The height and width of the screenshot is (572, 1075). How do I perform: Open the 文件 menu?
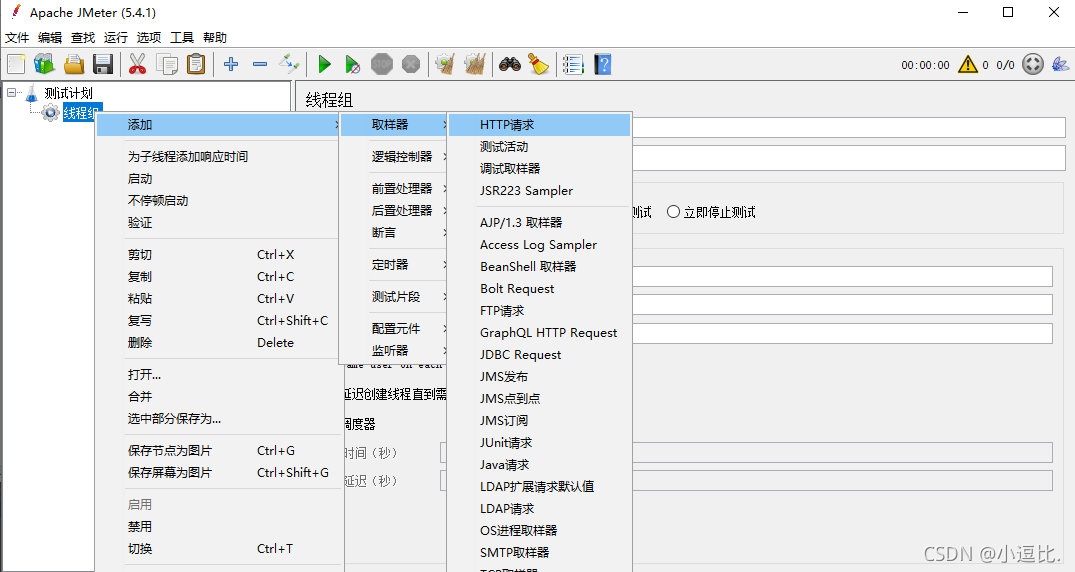point(17,38)
